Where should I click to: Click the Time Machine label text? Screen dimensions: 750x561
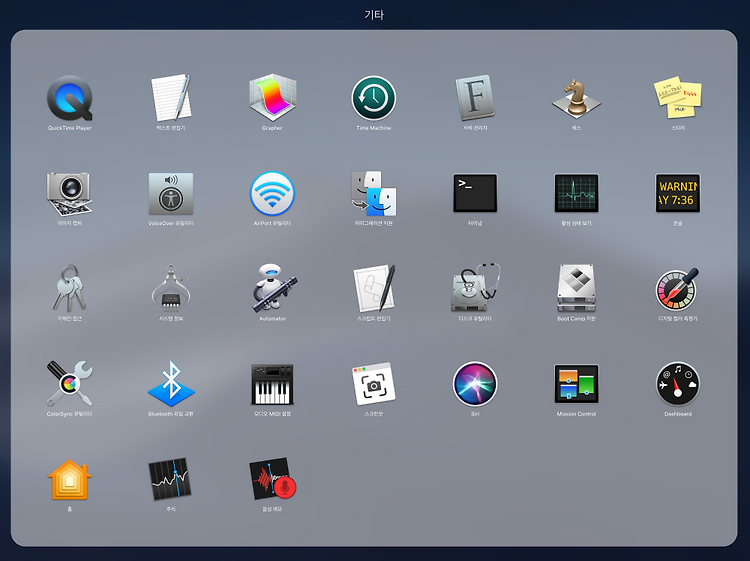[374, 128]
